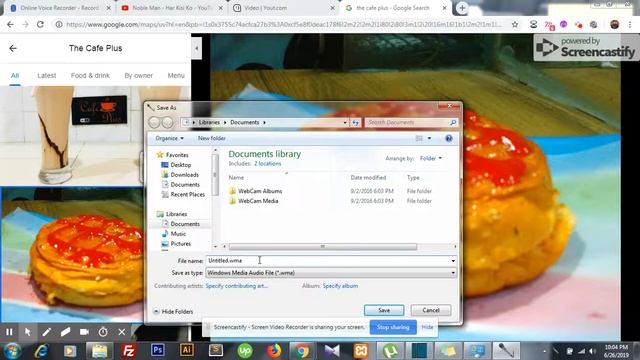
Task: Open Firefox from the taskbar
Action: [x=274, y=351]
